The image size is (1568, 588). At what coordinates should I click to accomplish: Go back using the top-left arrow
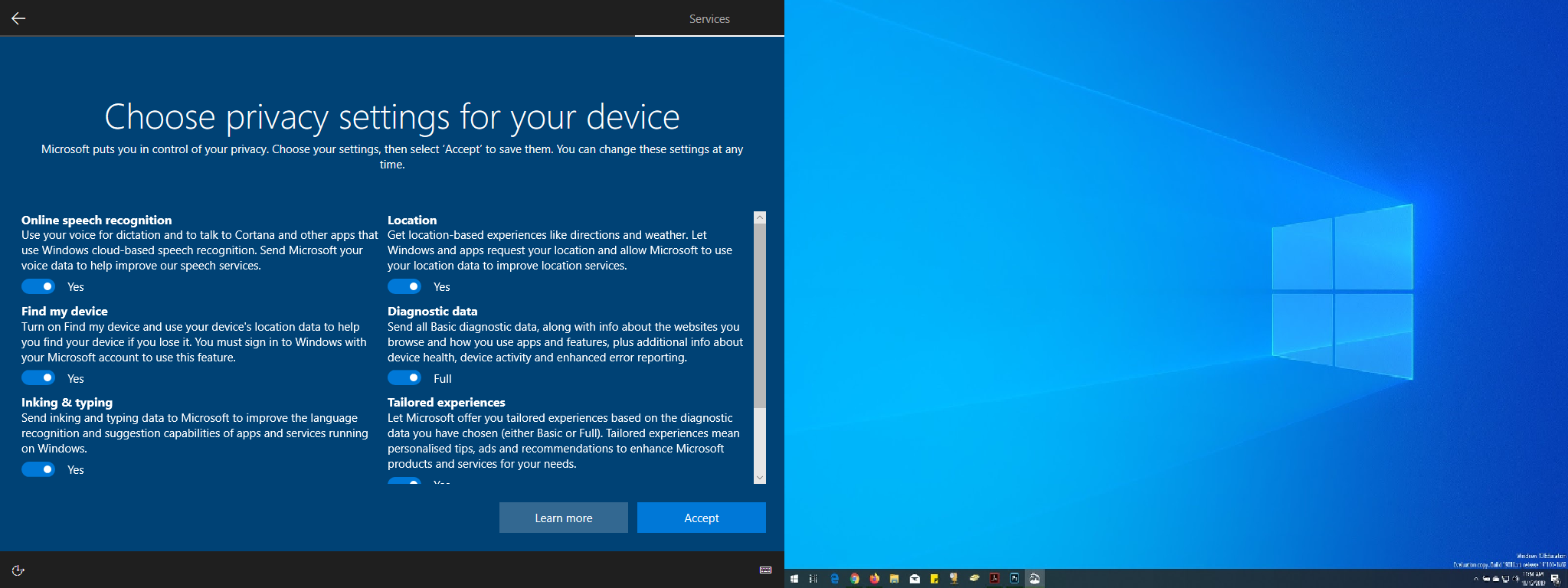18,18
